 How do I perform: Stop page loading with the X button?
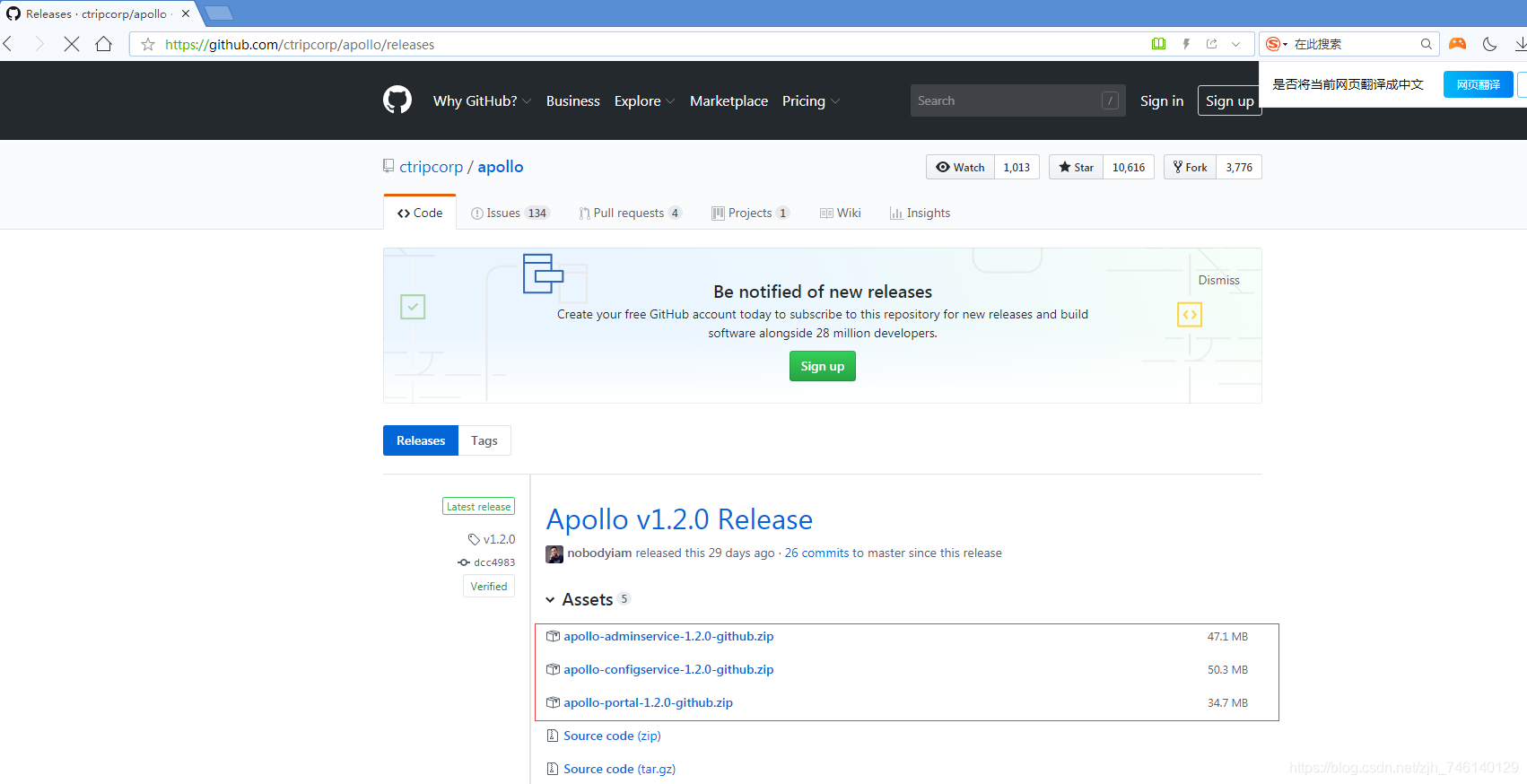[72, 44]
